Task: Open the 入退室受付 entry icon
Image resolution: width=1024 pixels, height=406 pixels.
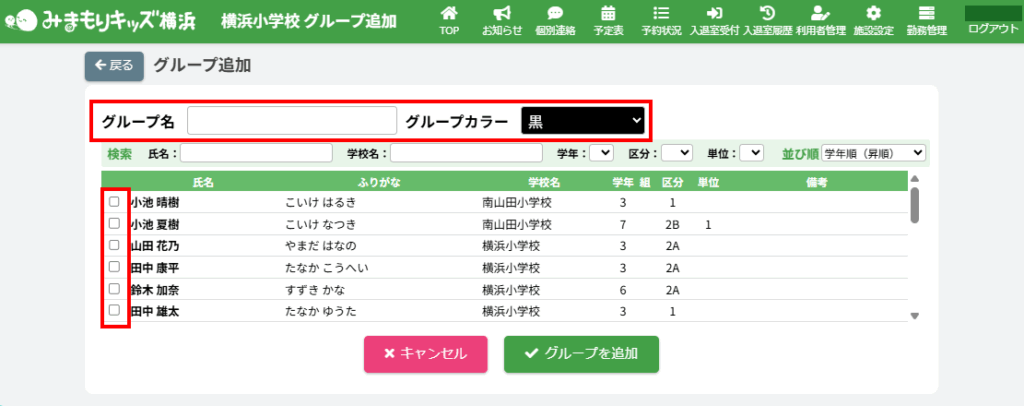Action: 714,14
